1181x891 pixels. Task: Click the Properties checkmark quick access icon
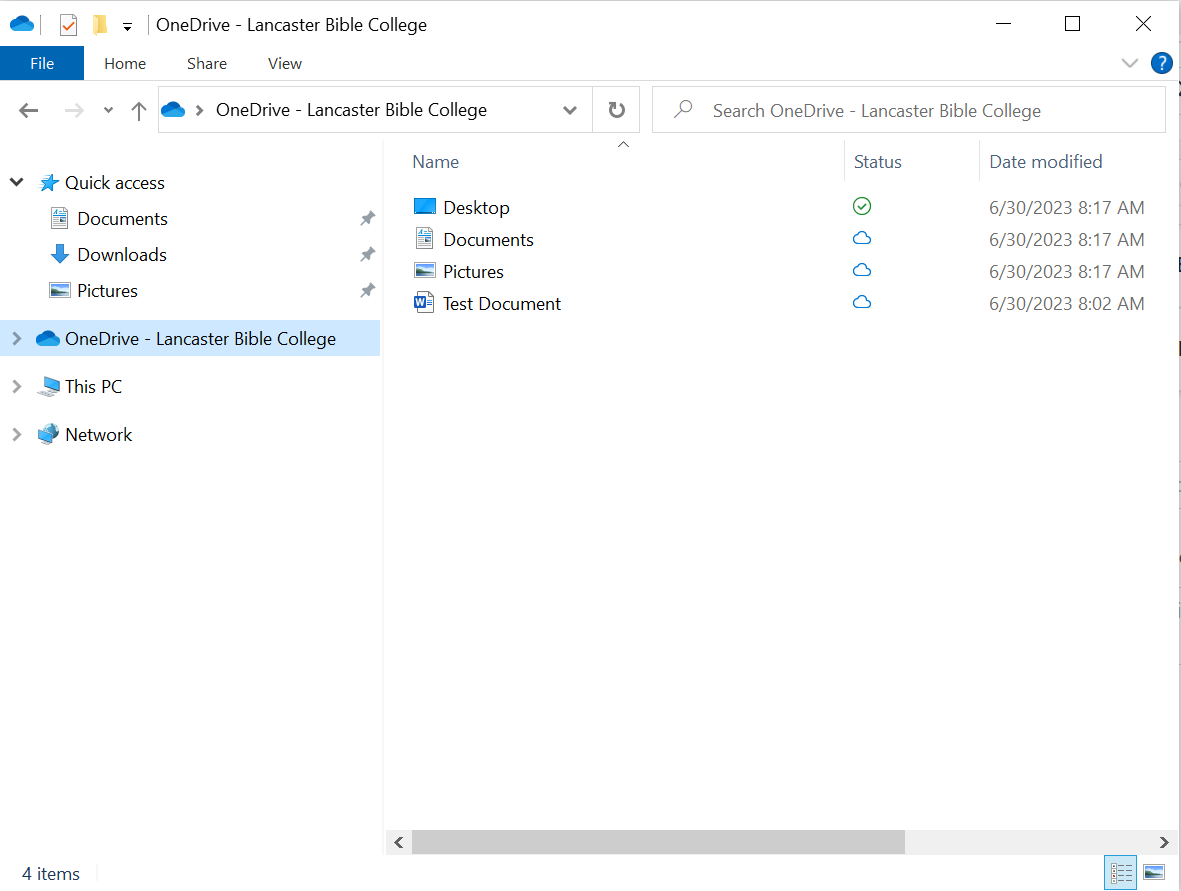69,25
